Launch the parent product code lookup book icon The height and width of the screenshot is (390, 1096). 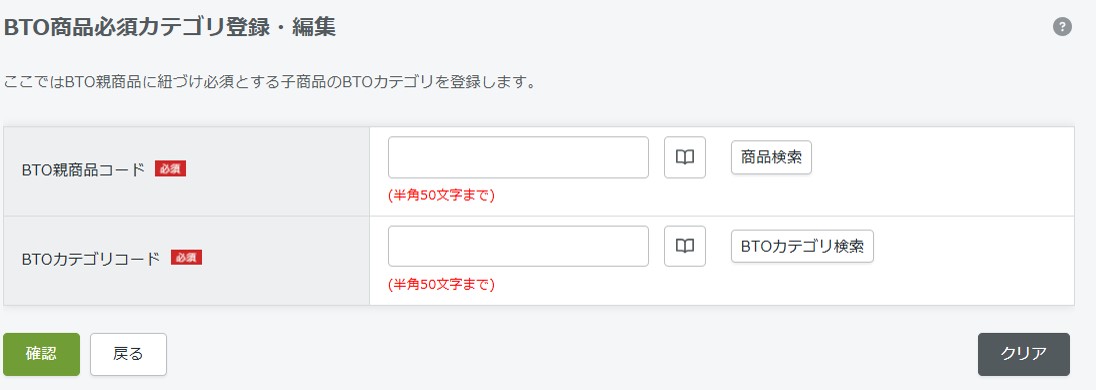[x=685, y=157]
